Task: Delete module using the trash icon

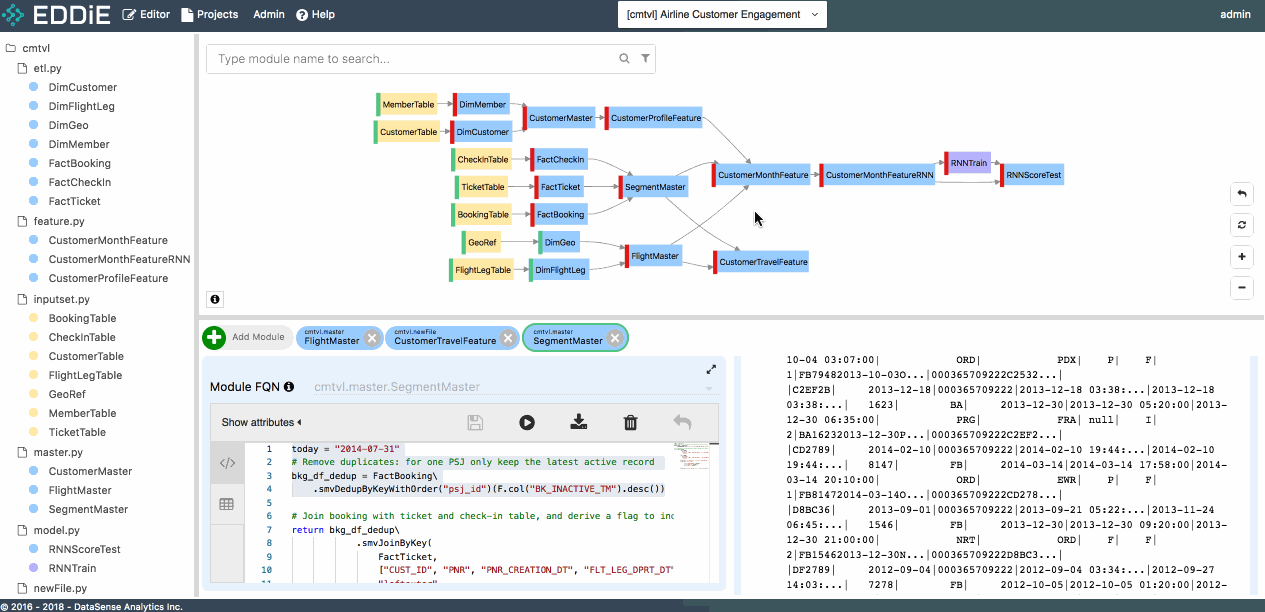Action: point(630,422)
